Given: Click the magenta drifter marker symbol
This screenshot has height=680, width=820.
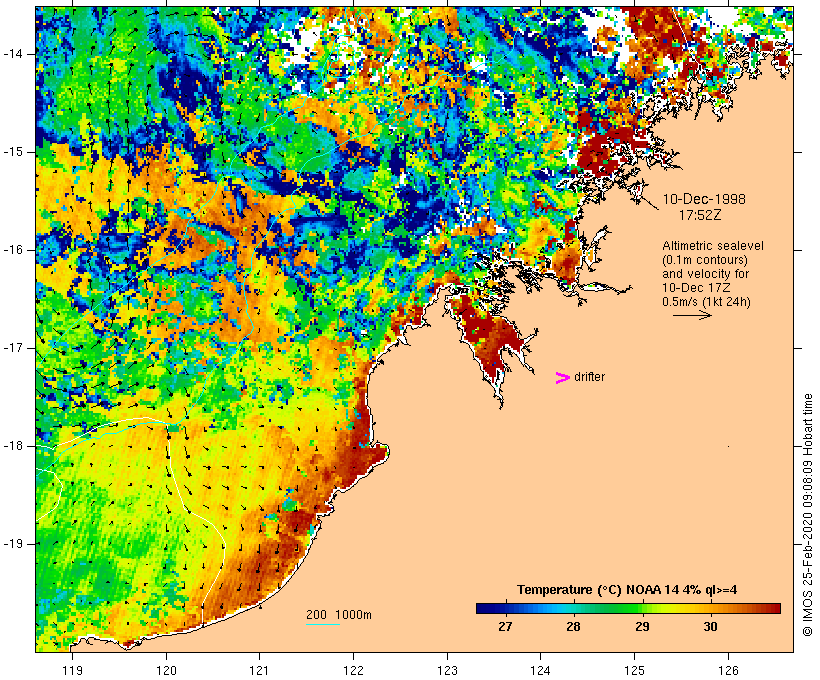Looking at the screenshot, I should pyautogui.click(x=562, y=377).
